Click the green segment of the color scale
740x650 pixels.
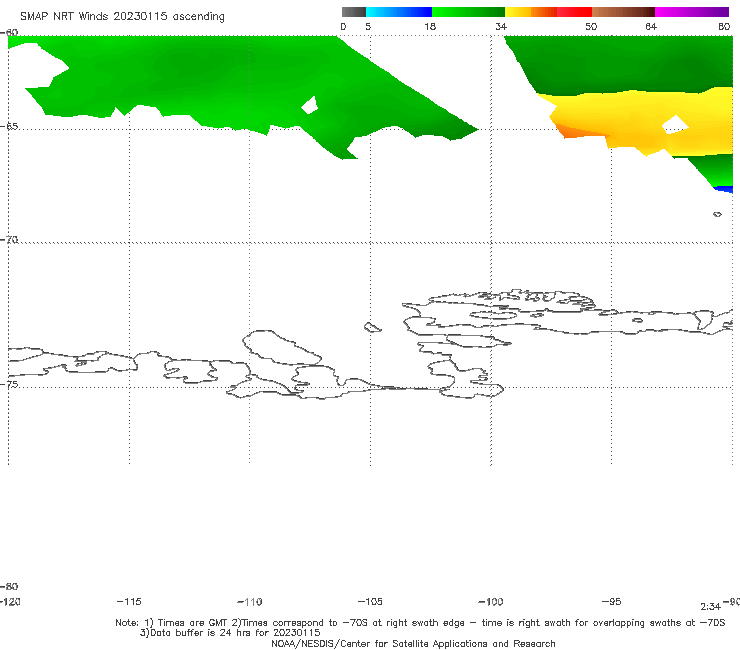click(x=469, y=12)
